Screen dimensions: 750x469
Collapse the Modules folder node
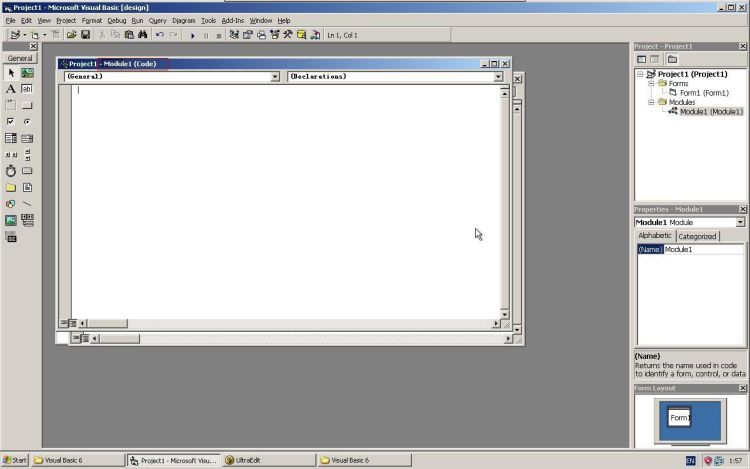click(651, 102)
